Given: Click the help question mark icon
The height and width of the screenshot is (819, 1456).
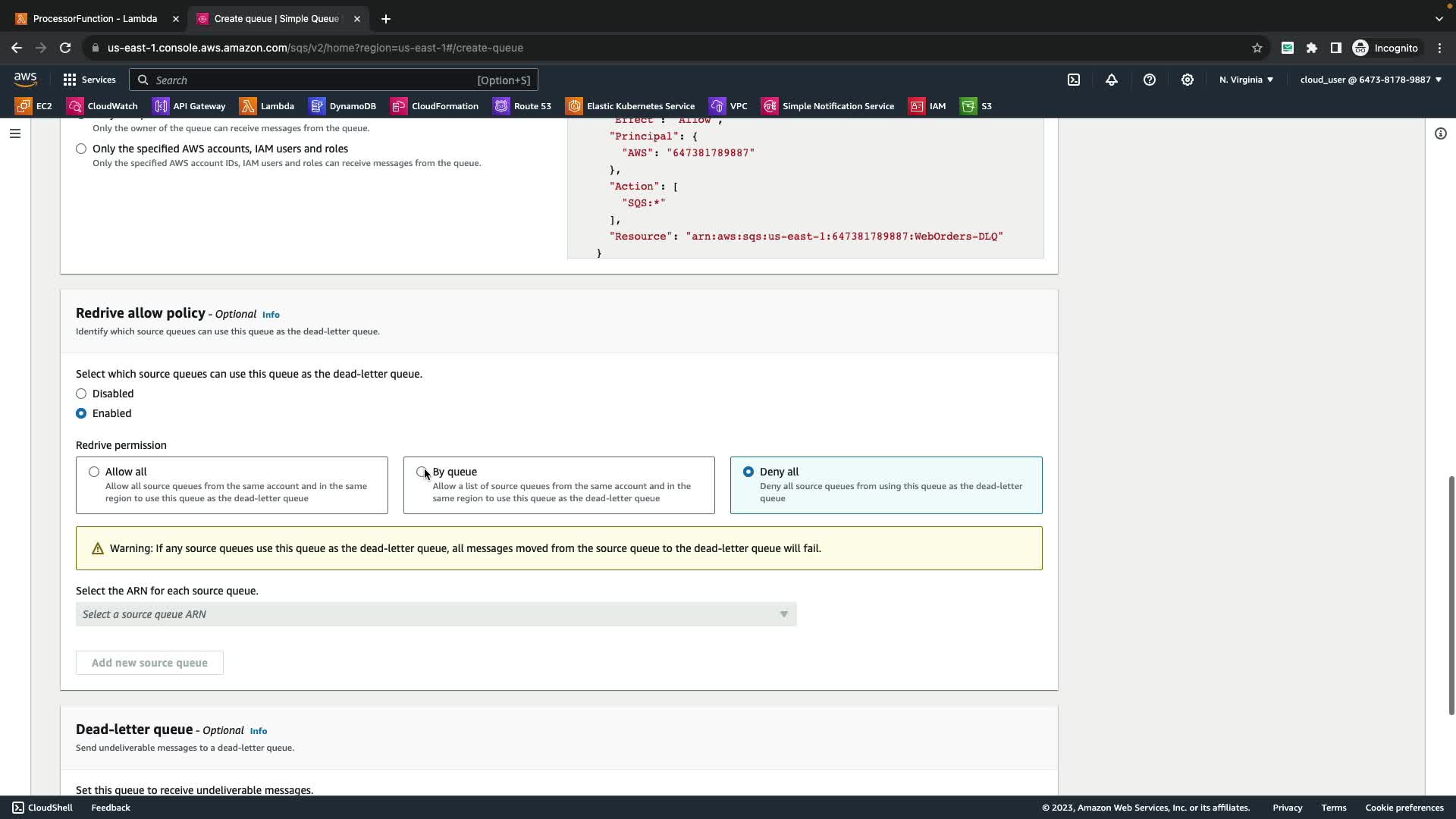Looking at the screenshot, I should (1150, 80).
